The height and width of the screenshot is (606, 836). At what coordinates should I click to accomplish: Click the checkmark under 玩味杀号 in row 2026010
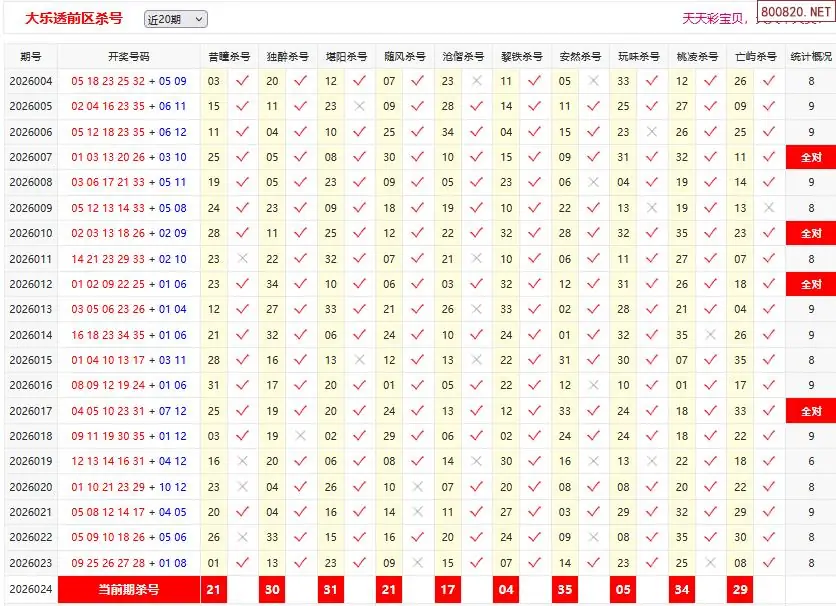[x=652, y=233]
